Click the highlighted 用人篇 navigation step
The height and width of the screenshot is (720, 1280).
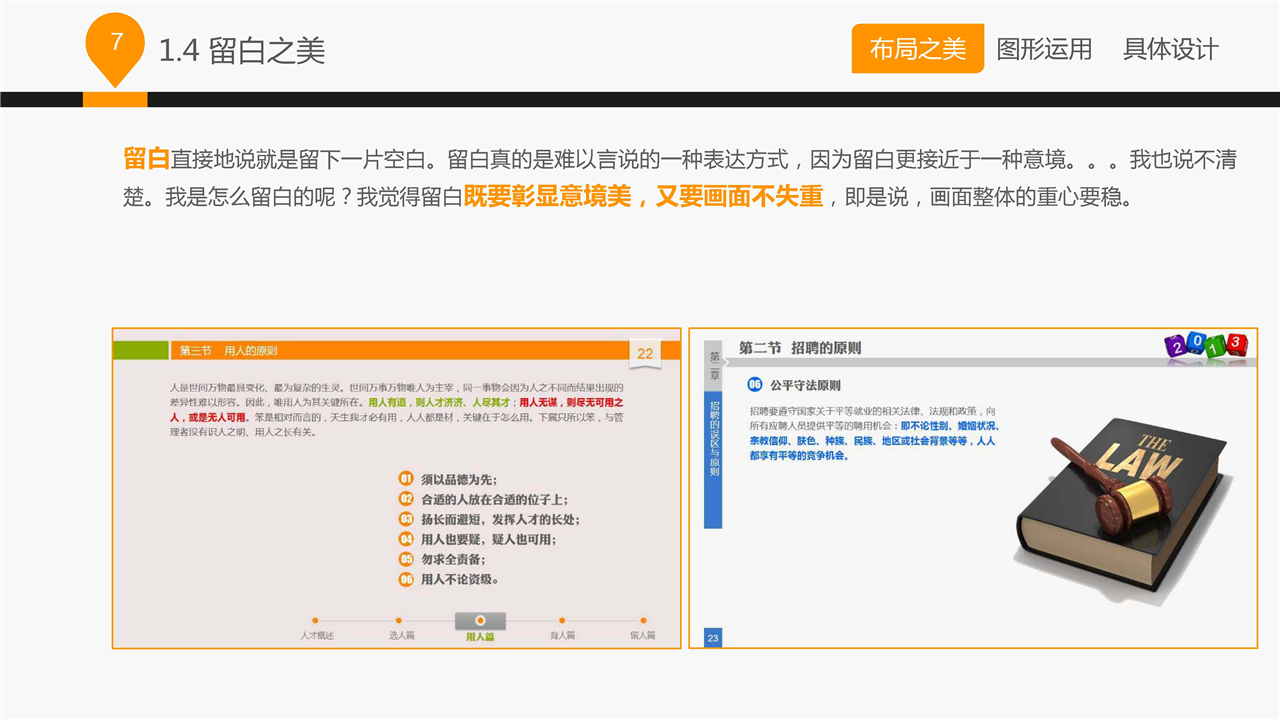click(x=480, y=626)
